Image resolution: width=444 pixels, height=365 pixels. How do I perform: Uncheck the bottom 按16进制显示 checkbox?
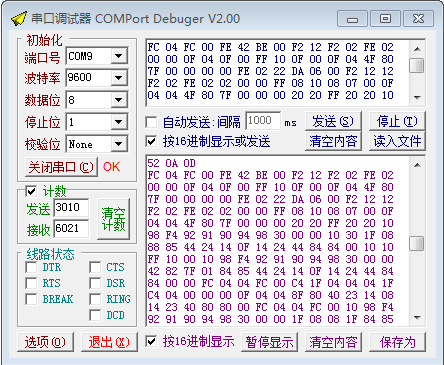point(151,341)
